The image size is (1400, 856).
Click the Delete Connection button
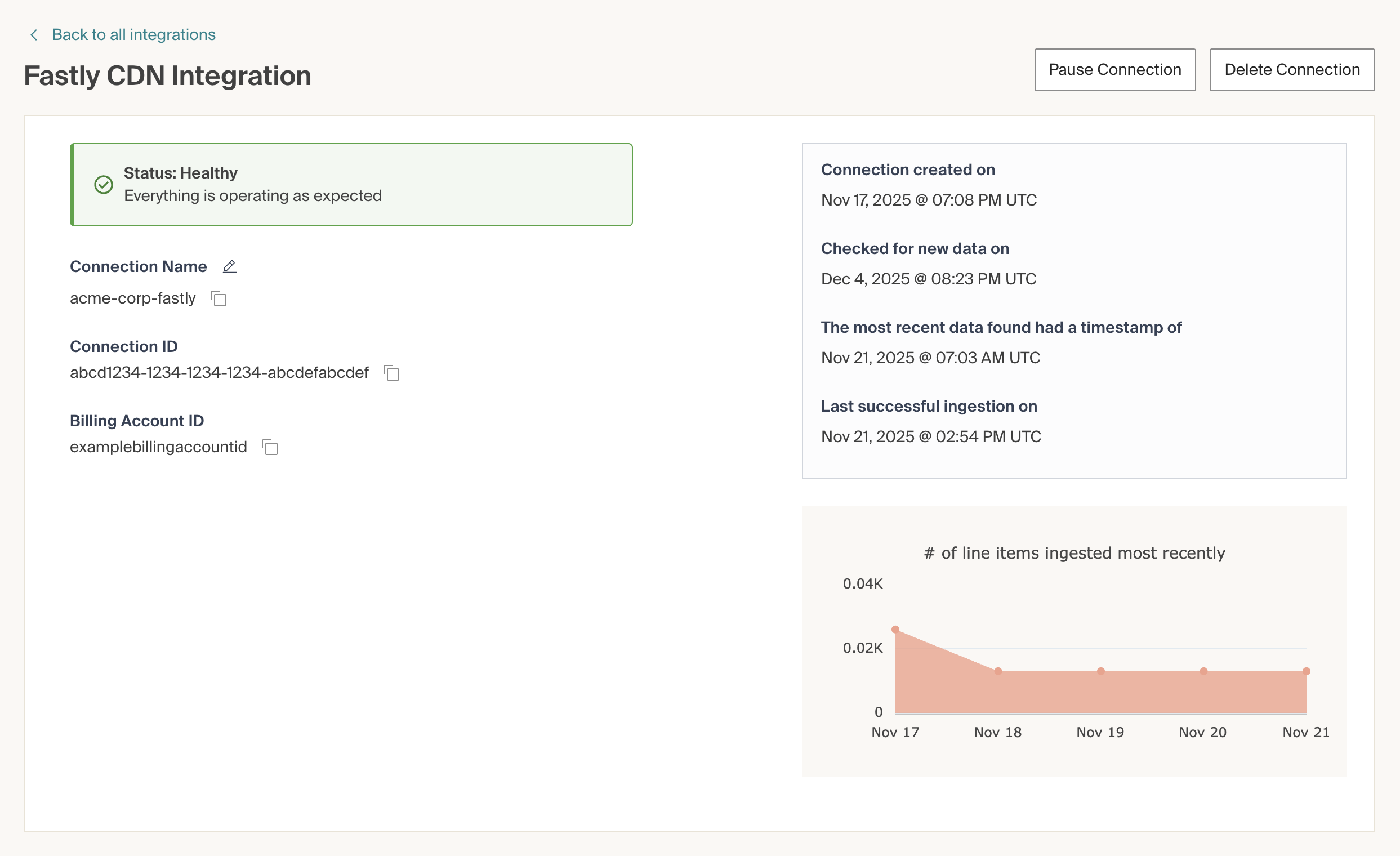(x=1292, y=69)
